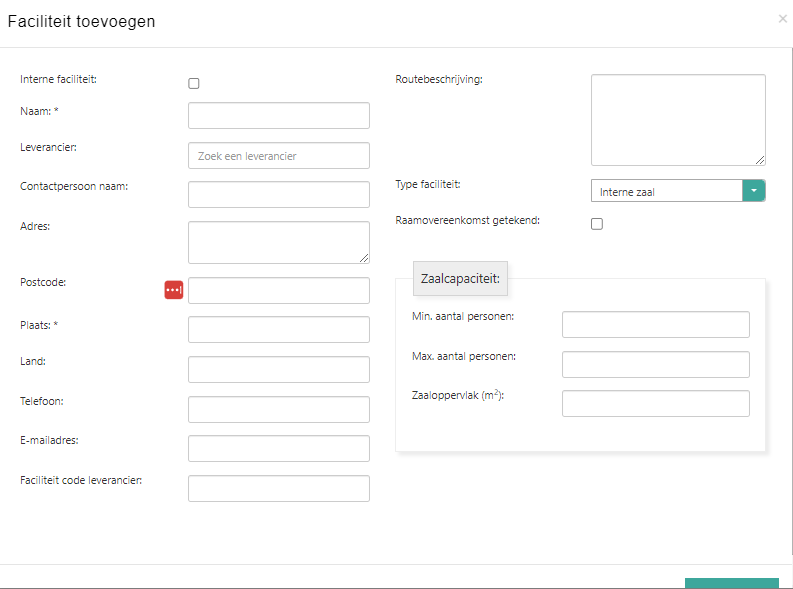793x589 pixels.
Task: Click the Routebeschrijving text area
Action: click(677, 119)
